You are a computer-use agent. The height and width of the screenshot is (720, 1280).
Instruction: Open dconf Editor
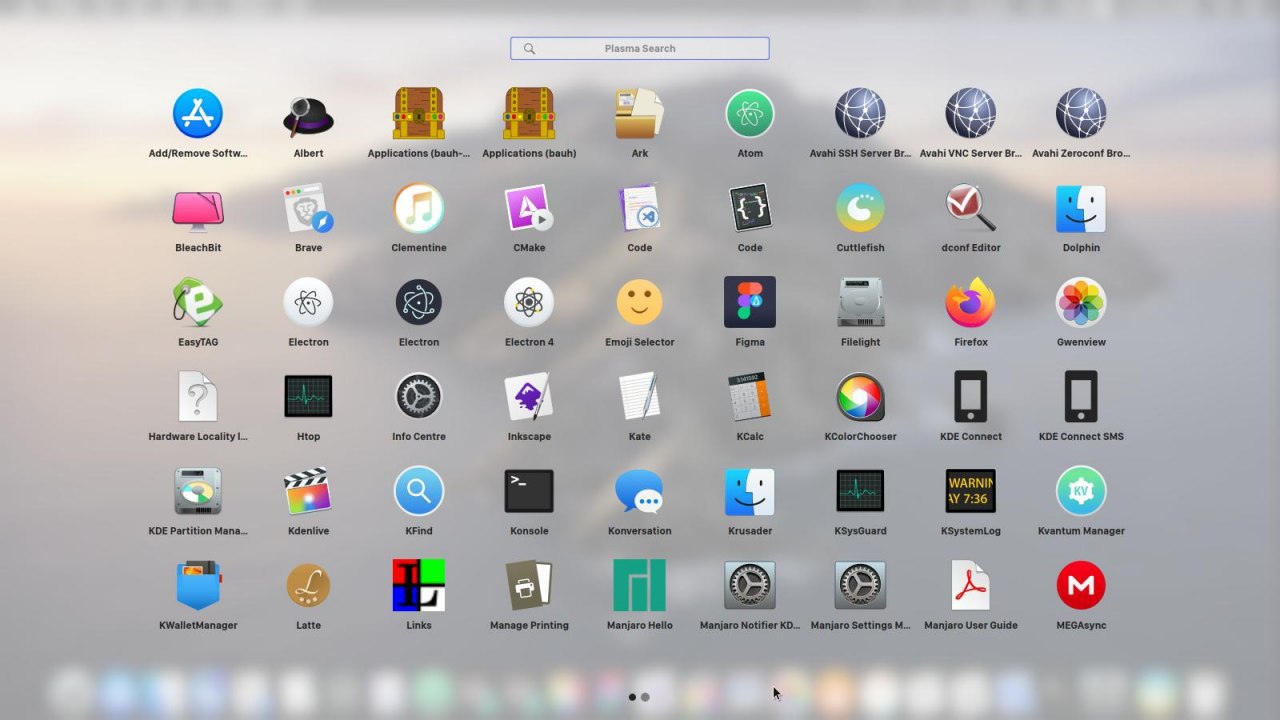[970, 208]
